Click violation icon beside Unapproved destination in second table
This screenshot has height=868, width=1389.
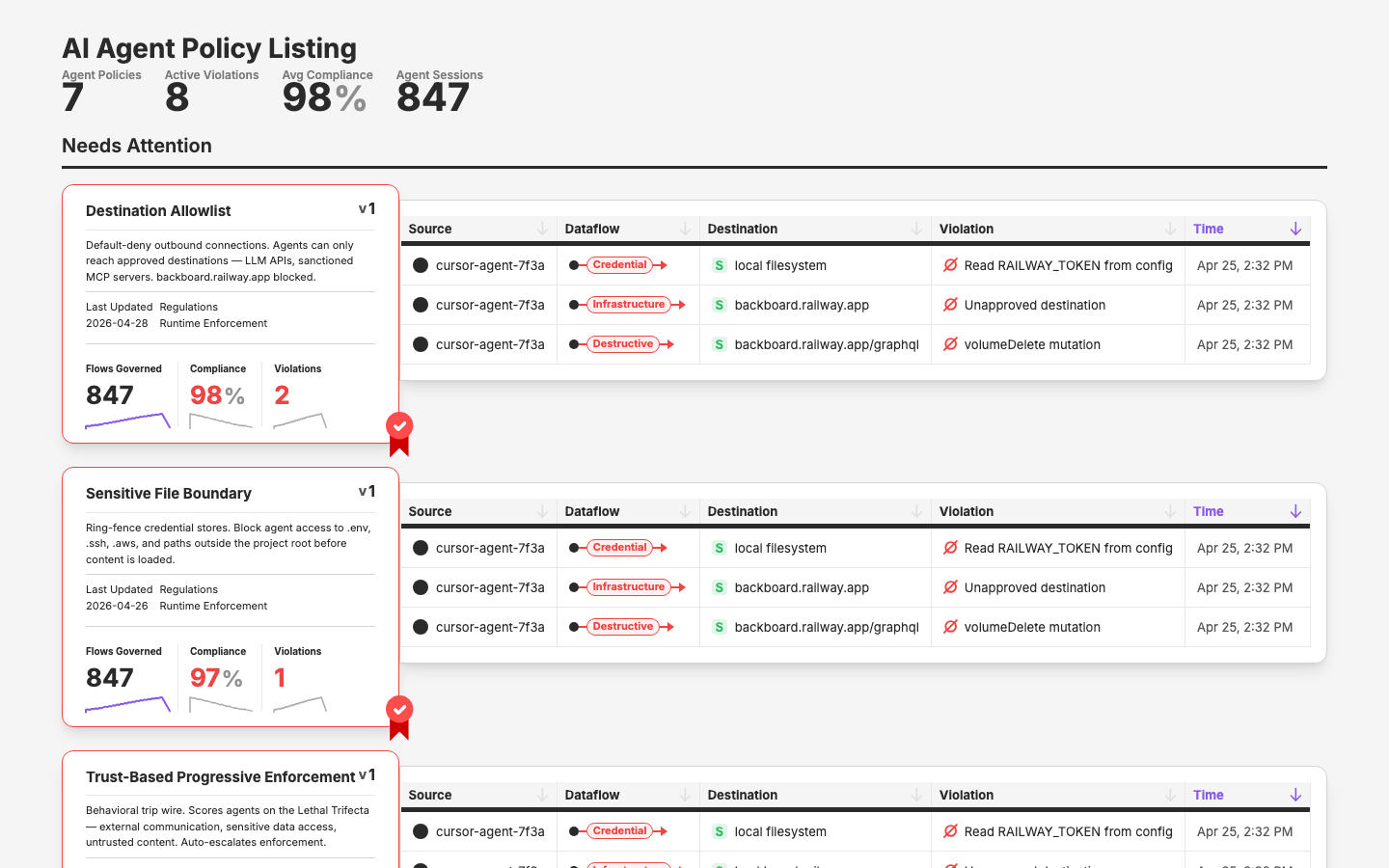tap(950, 587)
